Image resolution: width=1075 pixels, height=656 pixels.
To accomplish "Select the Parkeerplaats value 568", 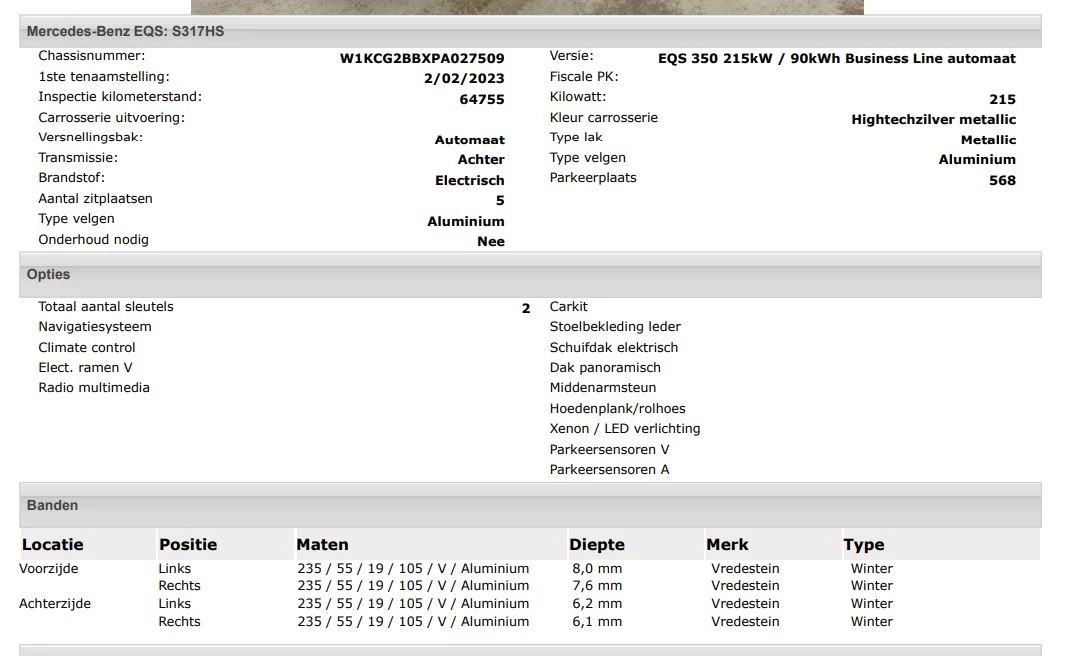I will coord(1002,180).
